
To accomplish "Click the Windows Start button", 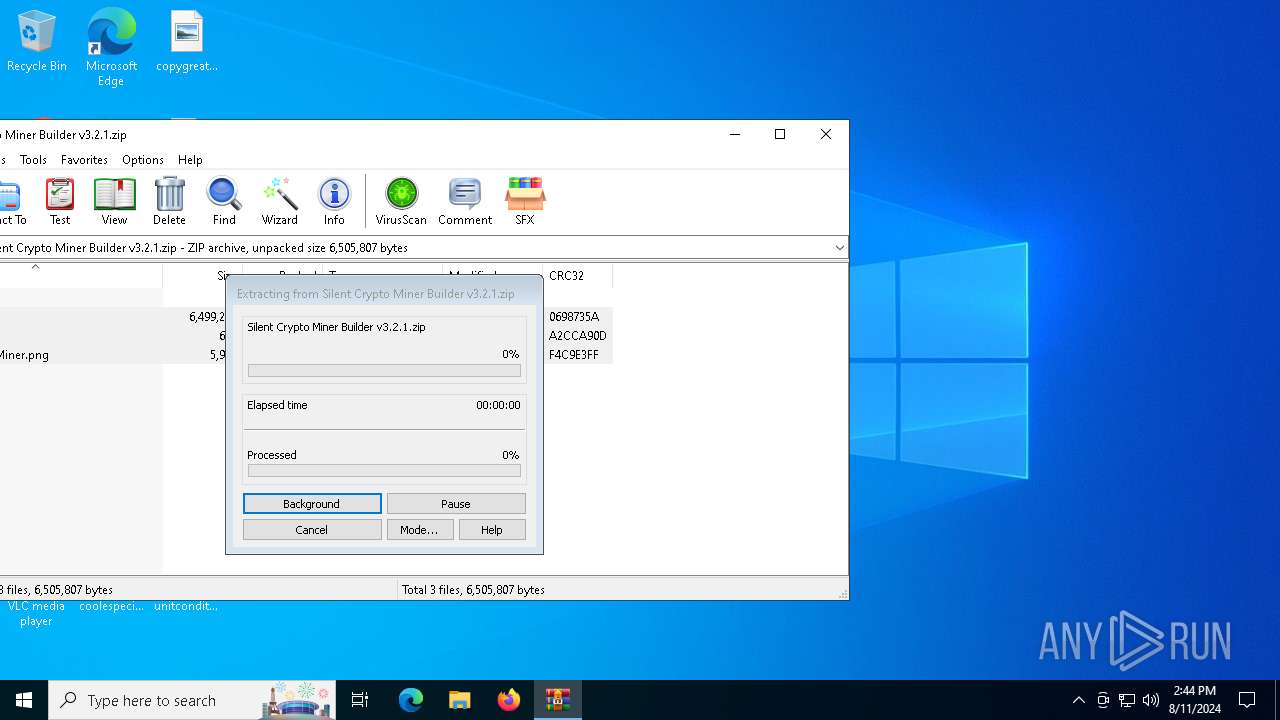I will tap(24, 700).
